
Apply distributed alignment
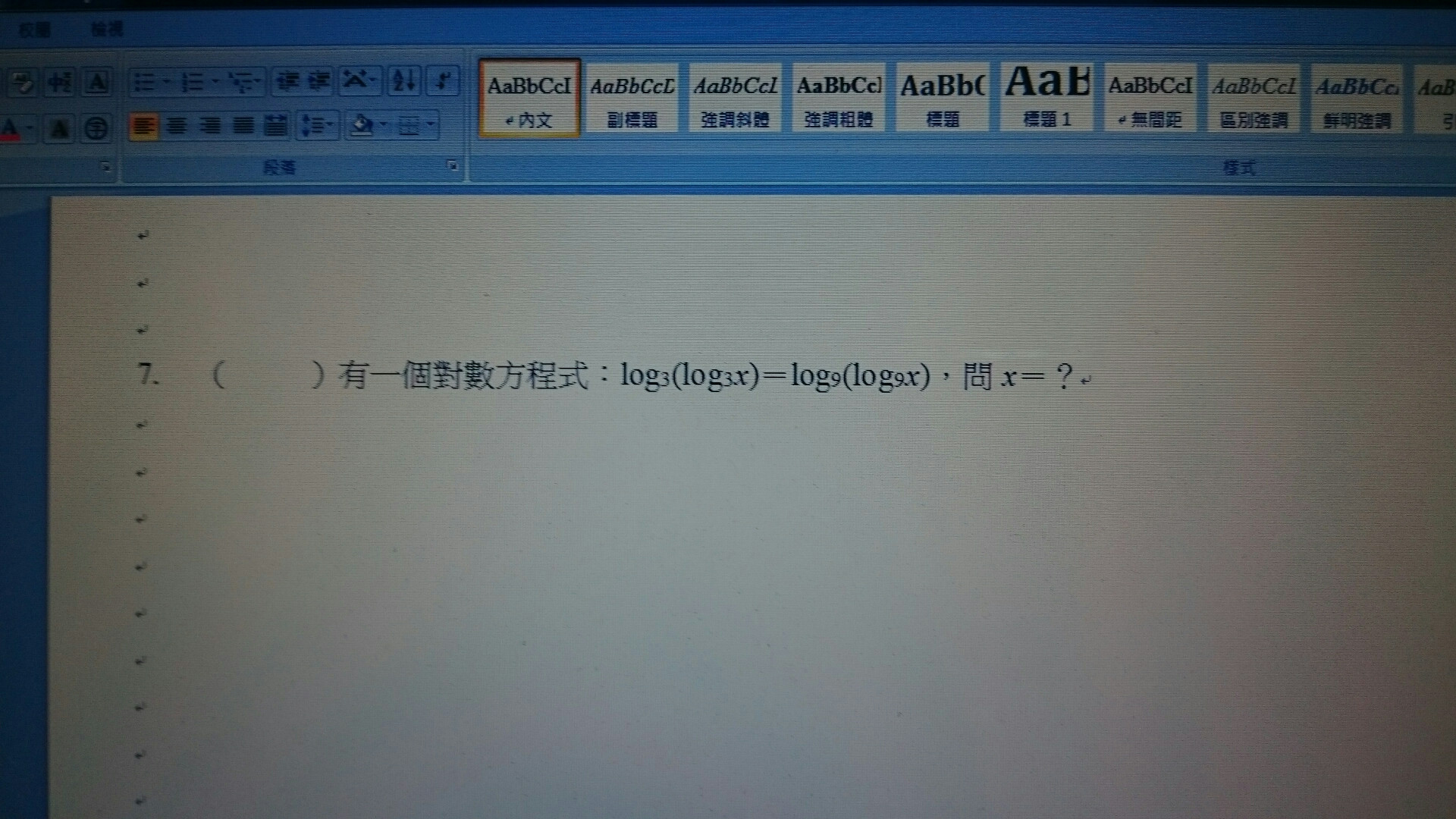(x=275, y=126)
